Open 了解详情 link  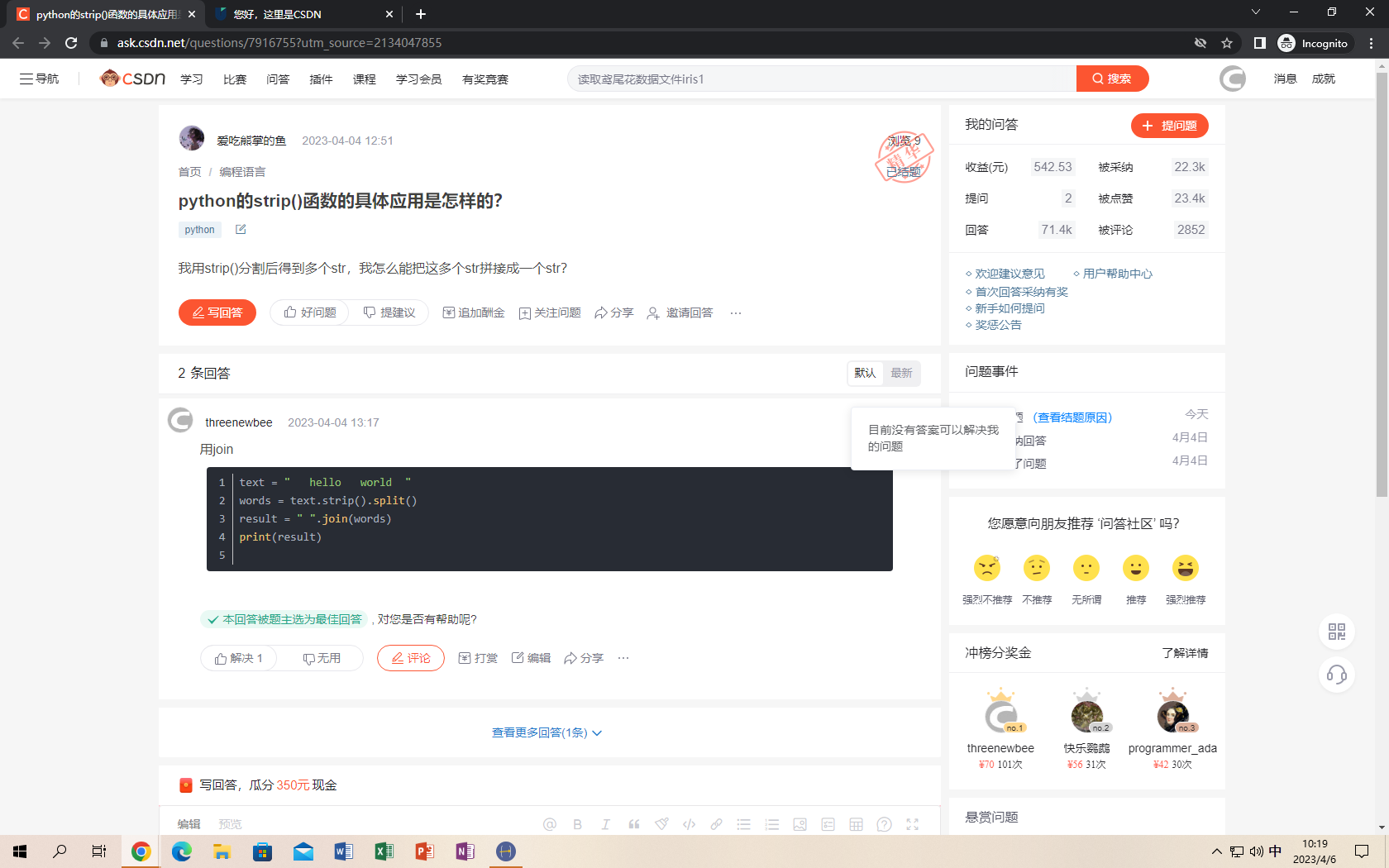(x=1185, y=653)
